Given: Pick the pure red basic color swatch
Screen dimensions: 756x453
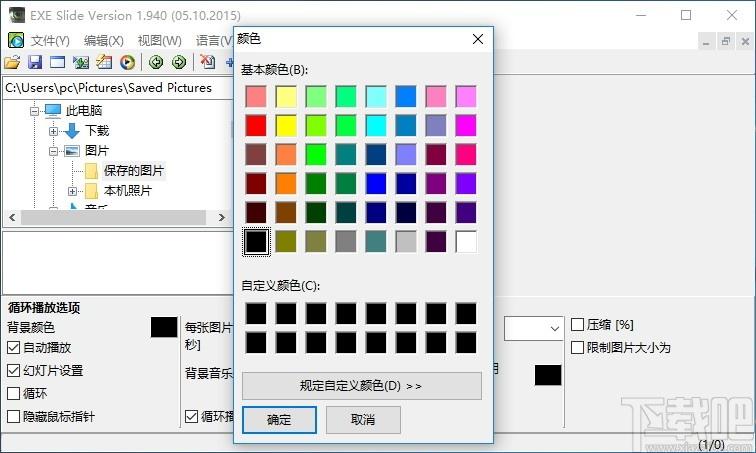Looking at the screenshot, I should click(257, 126).
